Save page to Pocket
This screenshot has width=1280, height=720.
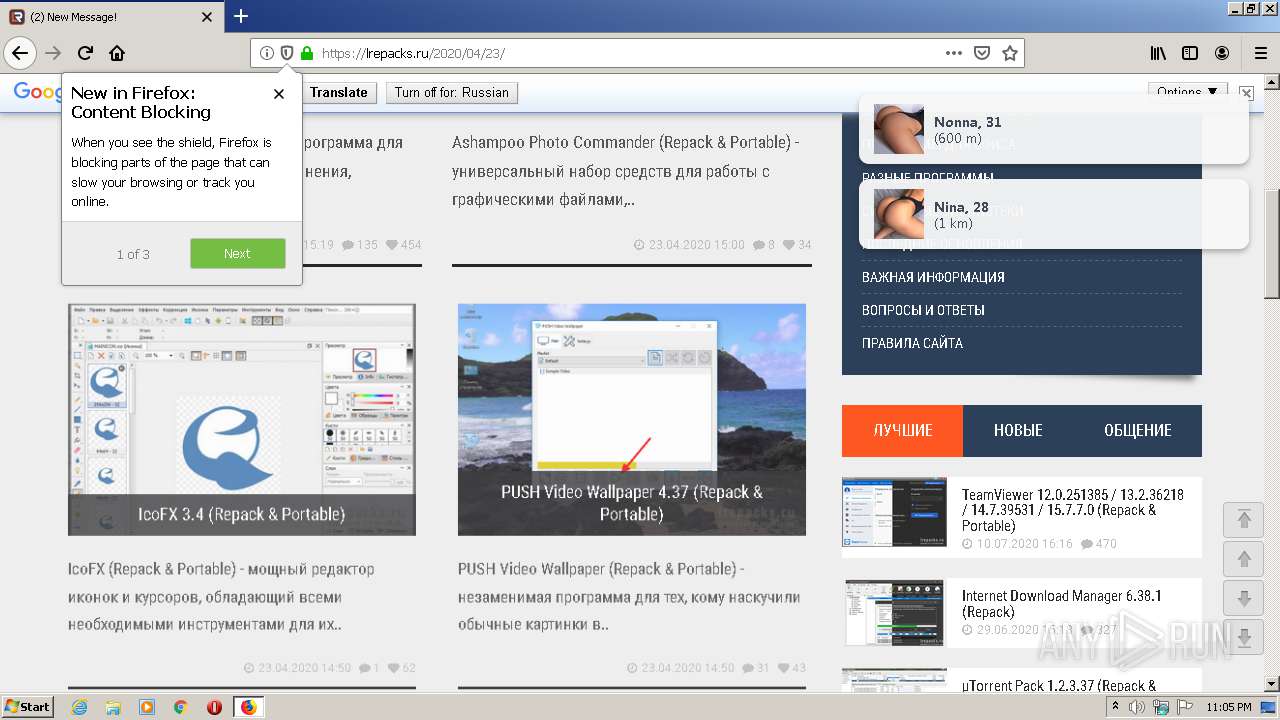(x=982, y=53)
